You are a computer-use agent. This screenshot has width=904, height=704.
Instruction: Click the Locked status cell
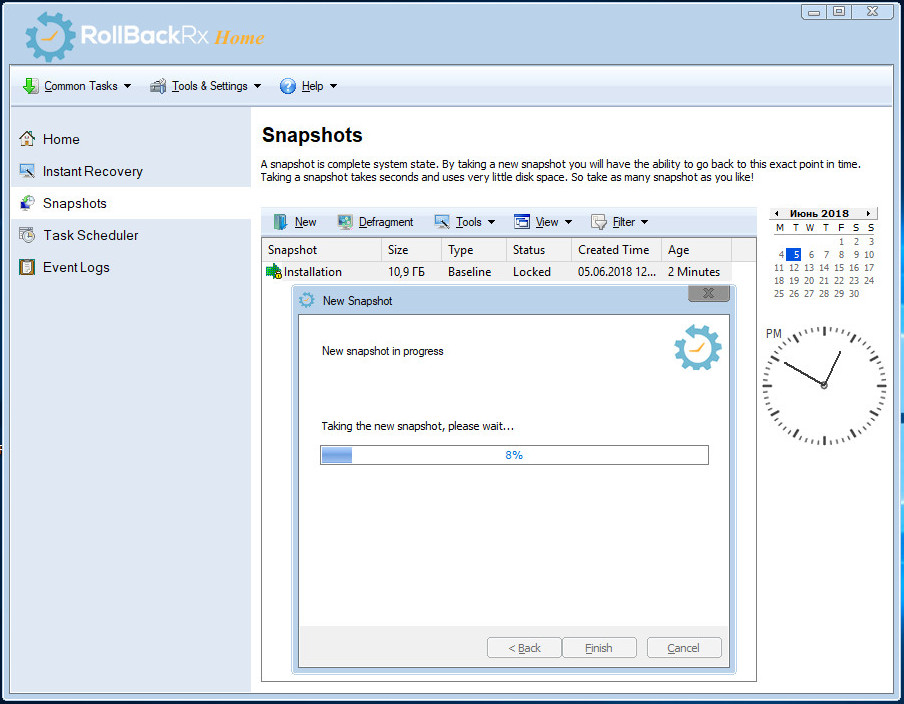pyautogui.click(x=532, y=272)
